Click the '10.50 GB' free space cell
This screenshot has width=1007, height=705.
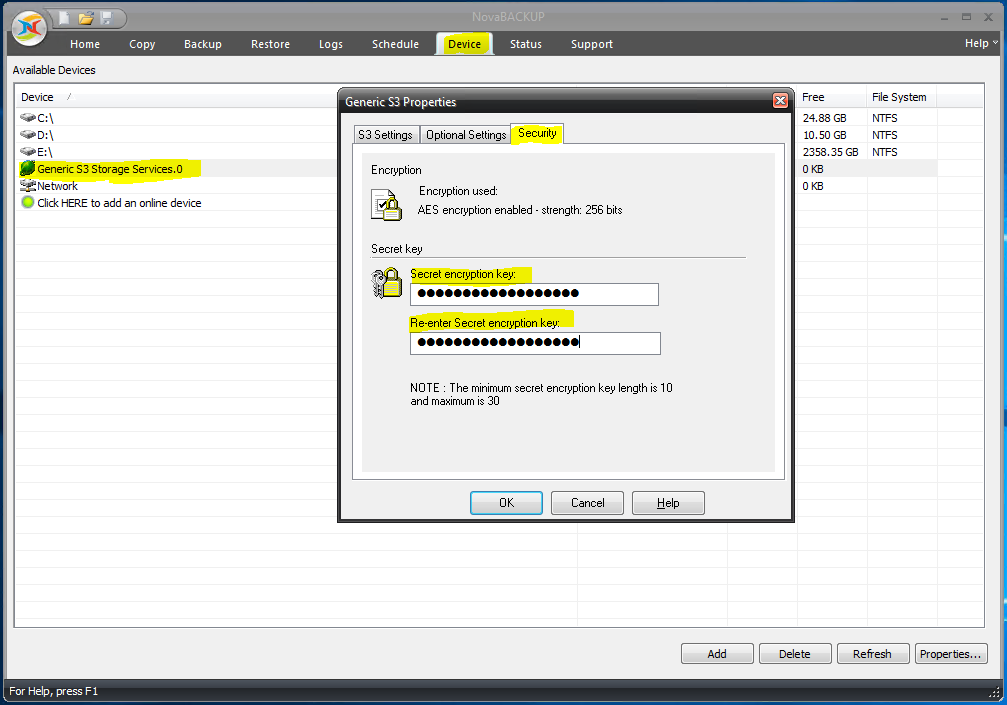coord(825,135)
